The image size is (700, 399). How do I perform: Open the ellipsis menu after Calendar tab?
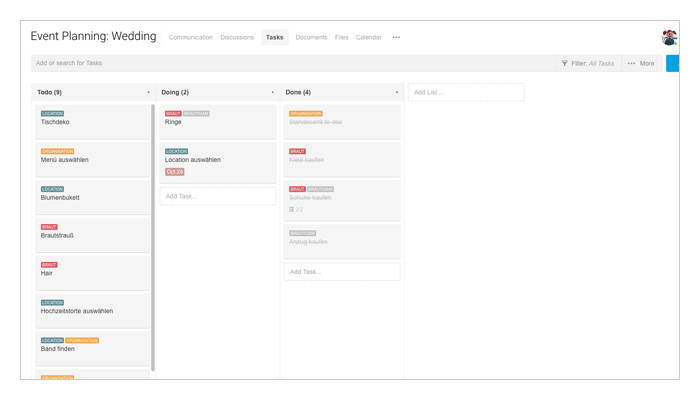[396, 37]
